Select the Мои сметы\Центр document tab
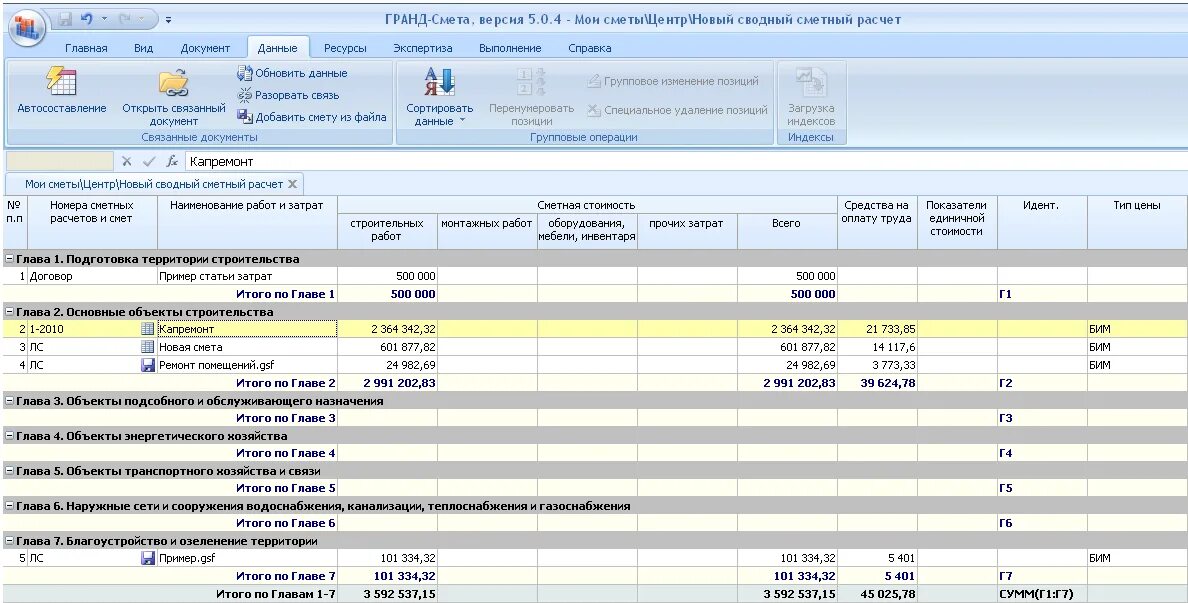This screenshot has width=1188, height=603. pyautogui.click(x=154, y=184)
